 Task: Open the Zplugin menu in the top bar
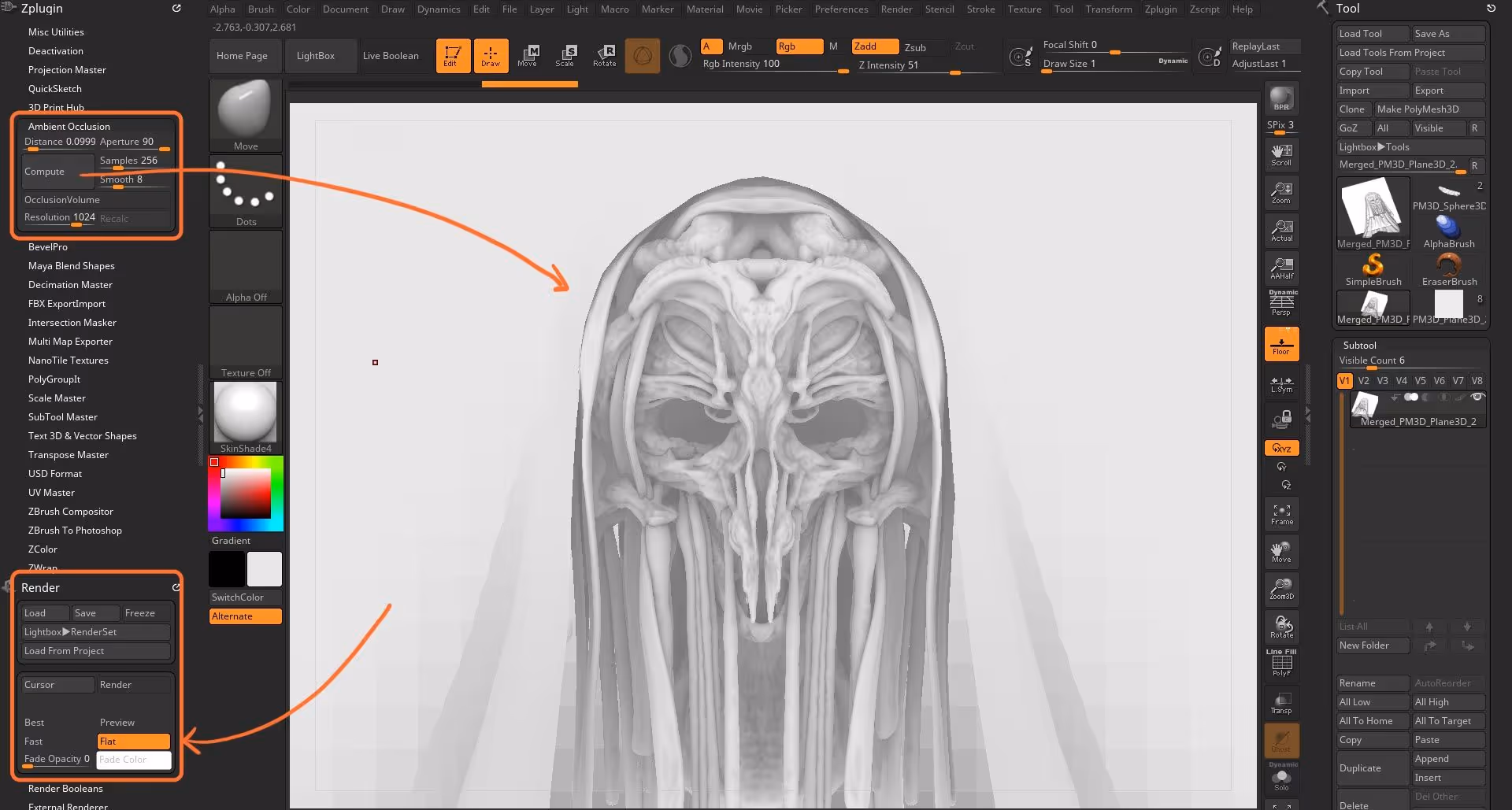(1161, 9)
